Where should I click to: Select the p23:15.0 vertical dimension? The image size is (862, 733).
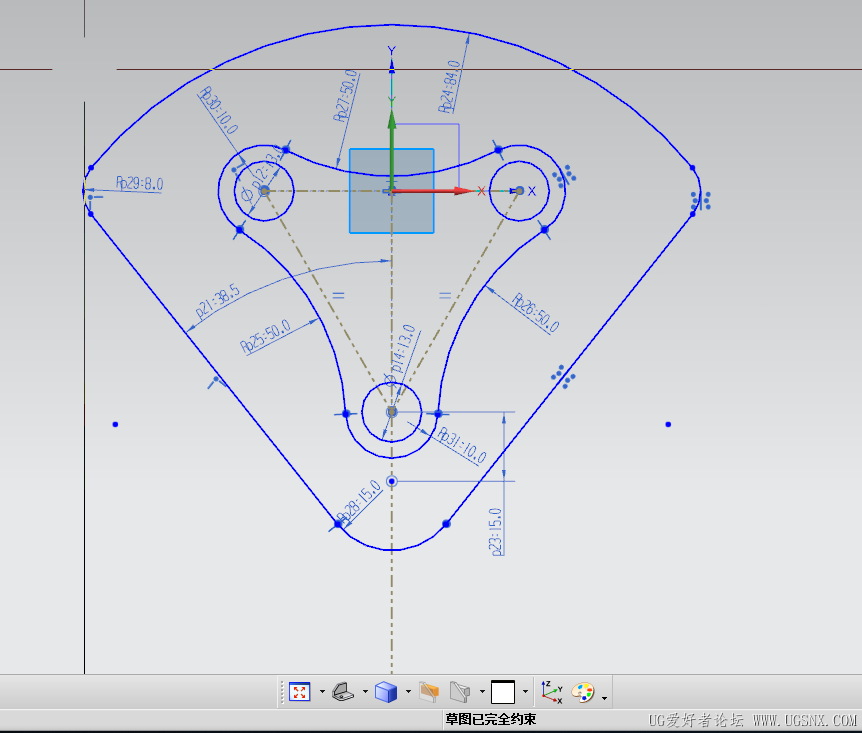[496, 530]
